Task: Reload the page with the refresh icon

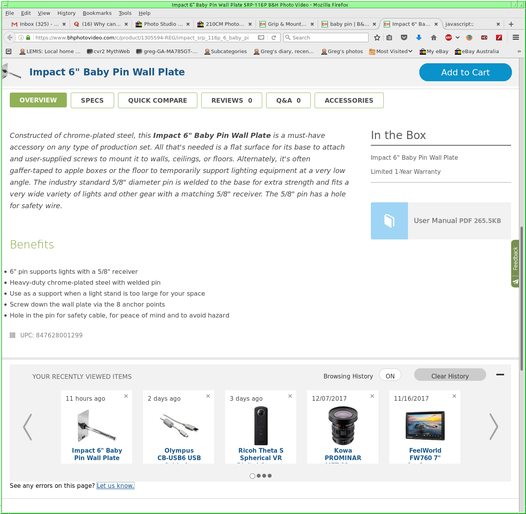Action: tap(274, 38)
